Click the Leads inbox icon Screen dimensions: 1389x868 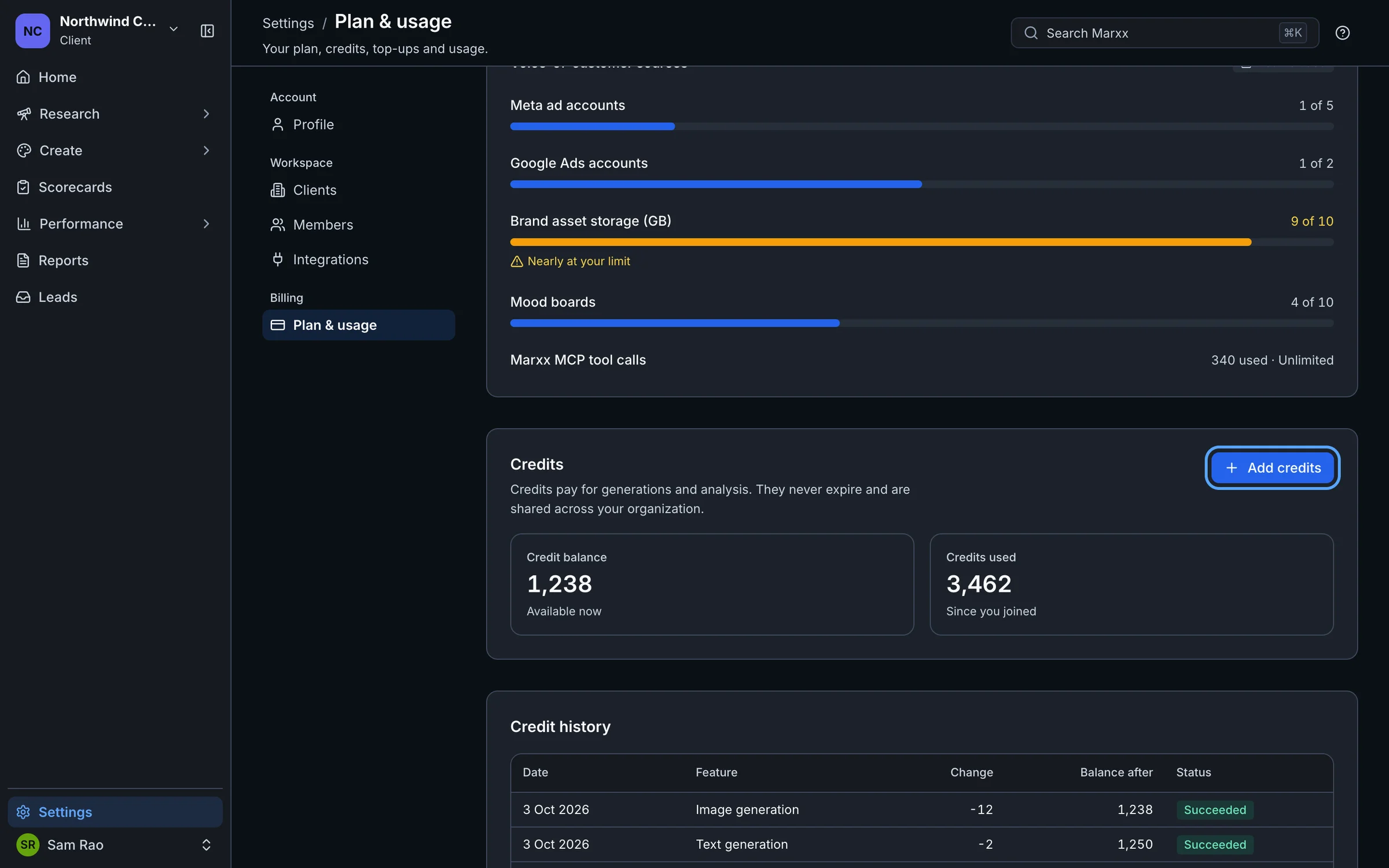click(x=23, y=297)
